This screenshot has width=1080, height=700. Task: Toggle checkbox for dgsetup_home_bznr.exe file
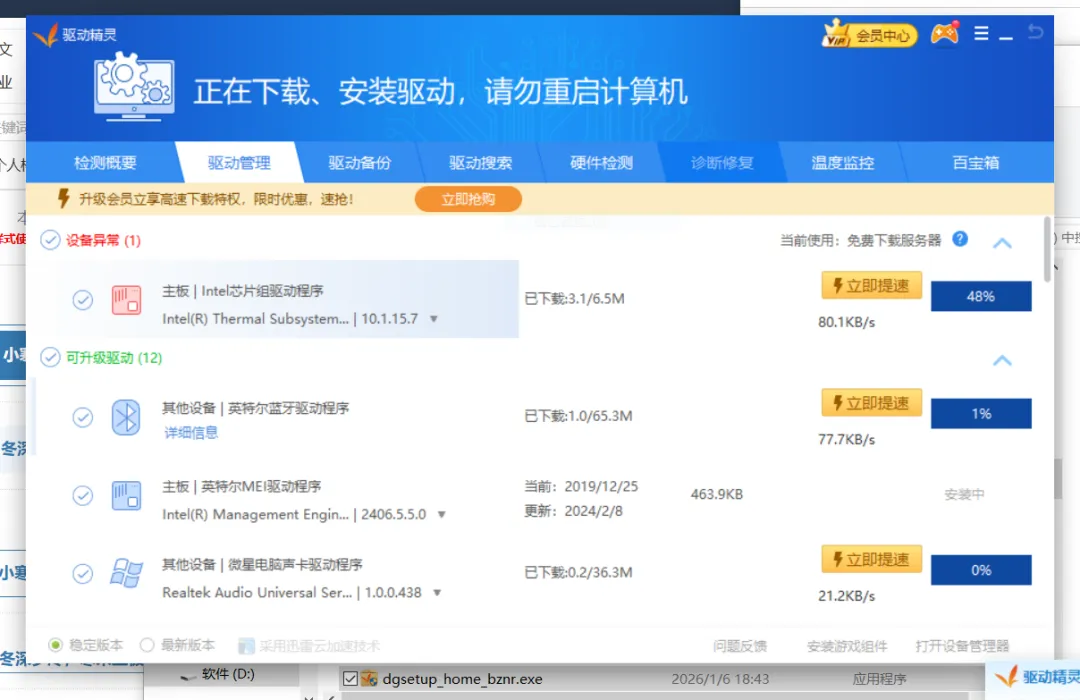click(x=350, y=679)
